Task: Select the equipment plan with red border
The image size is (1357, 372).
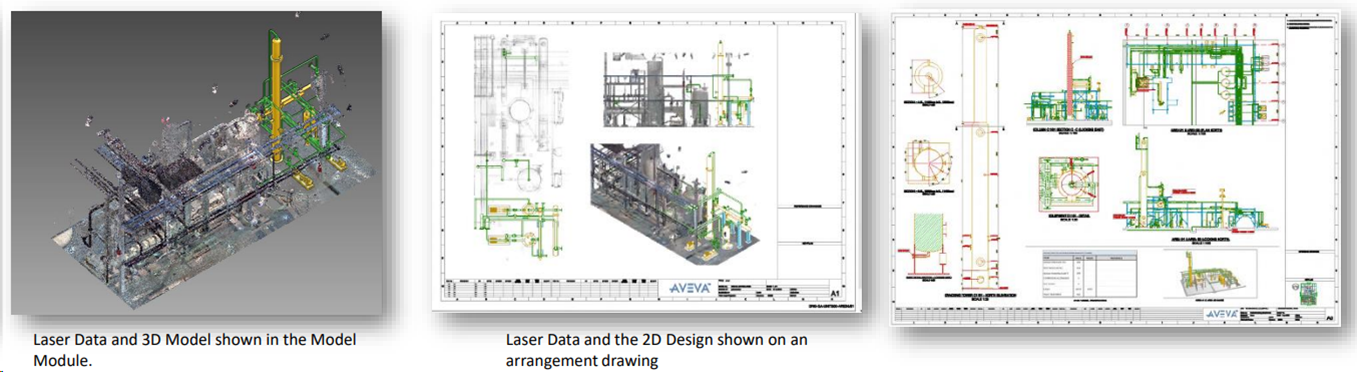Action: [x=1071, y=181]
